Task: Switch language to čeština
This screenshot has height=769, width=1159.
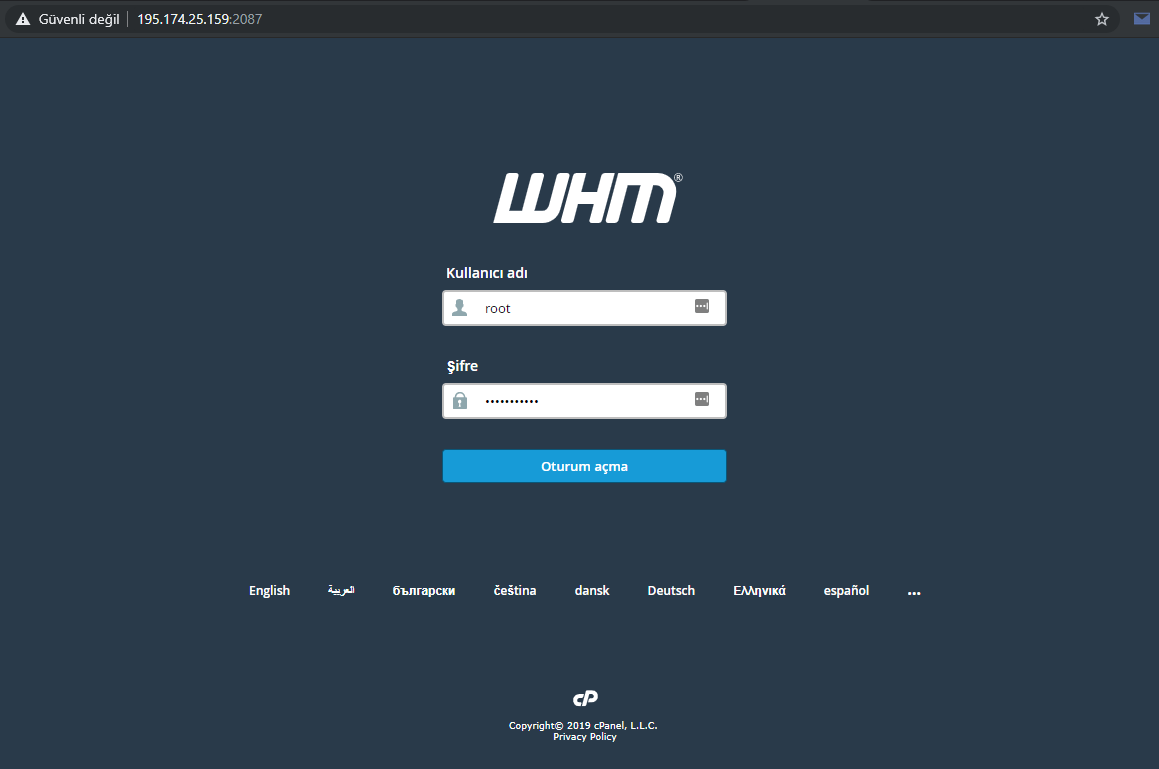Action: click(x=514, y=591)
